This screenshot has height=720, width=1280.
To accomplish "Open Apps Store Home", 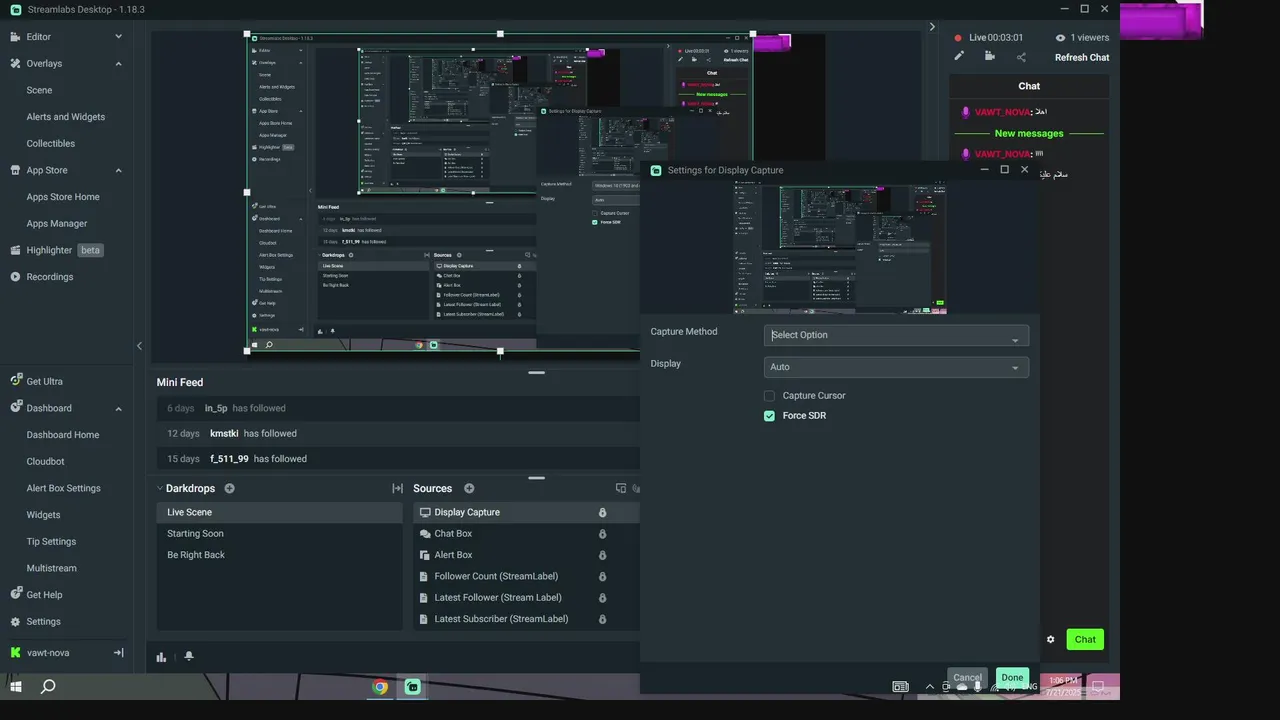I will point(63,197).
